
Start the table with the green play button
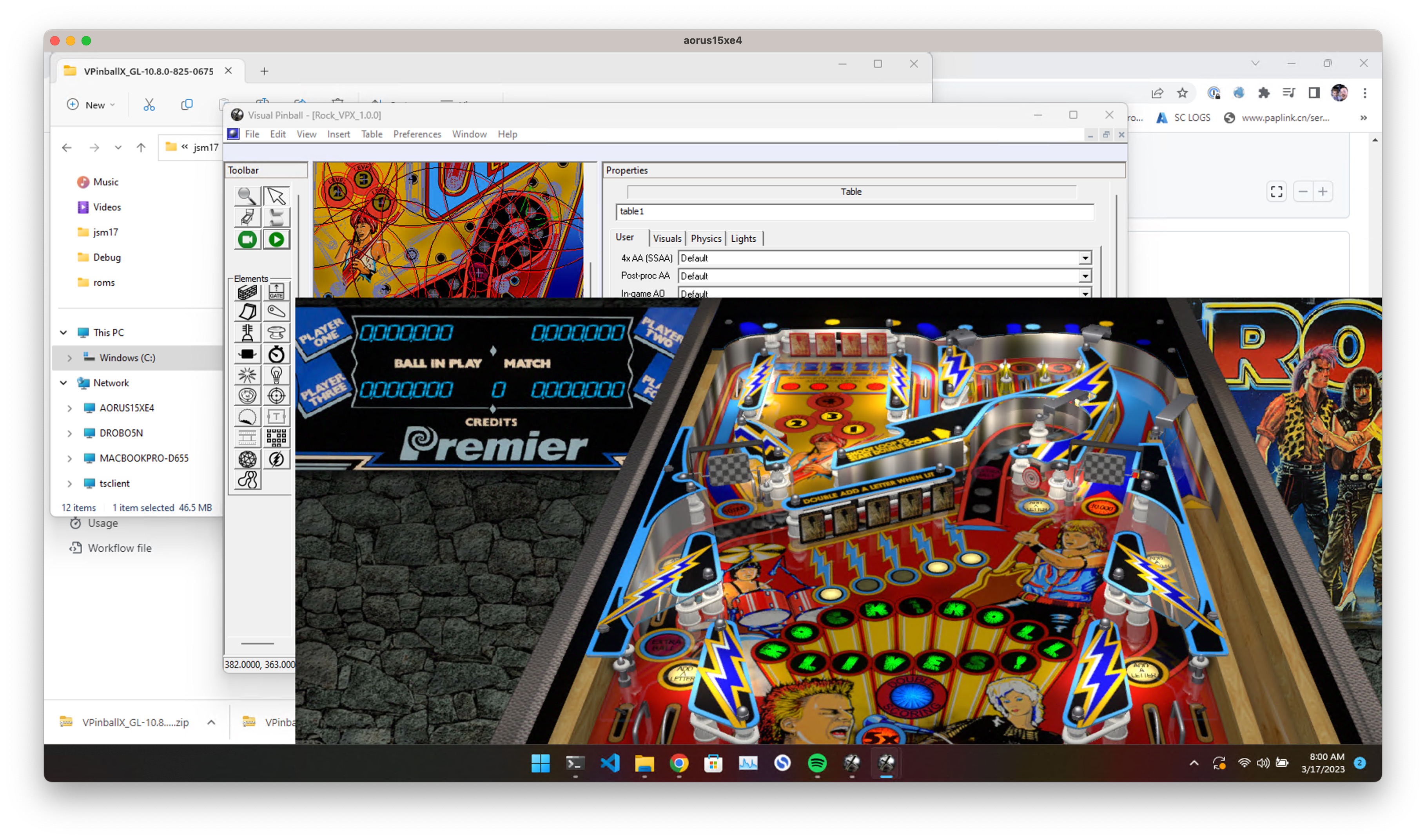tap(276, 239)
